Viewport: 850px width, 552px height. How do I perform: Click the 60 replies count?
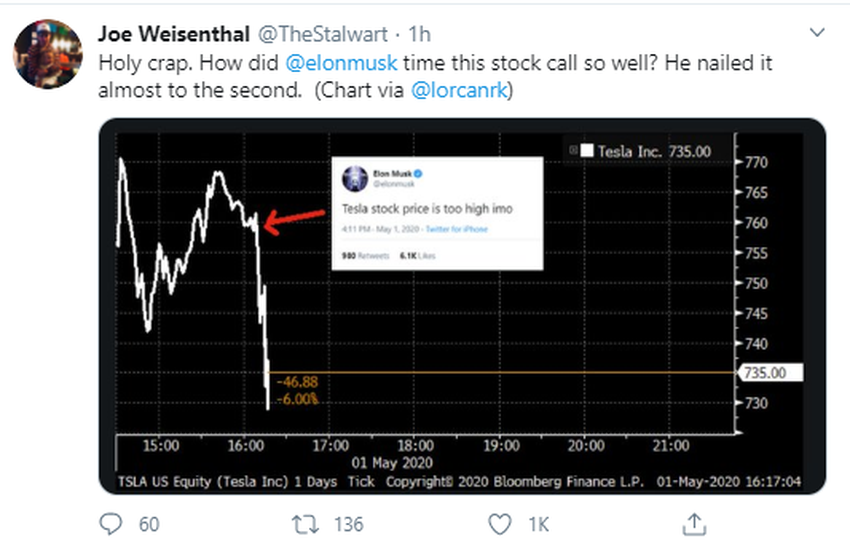pyautogui.click(x=149, y=523)
